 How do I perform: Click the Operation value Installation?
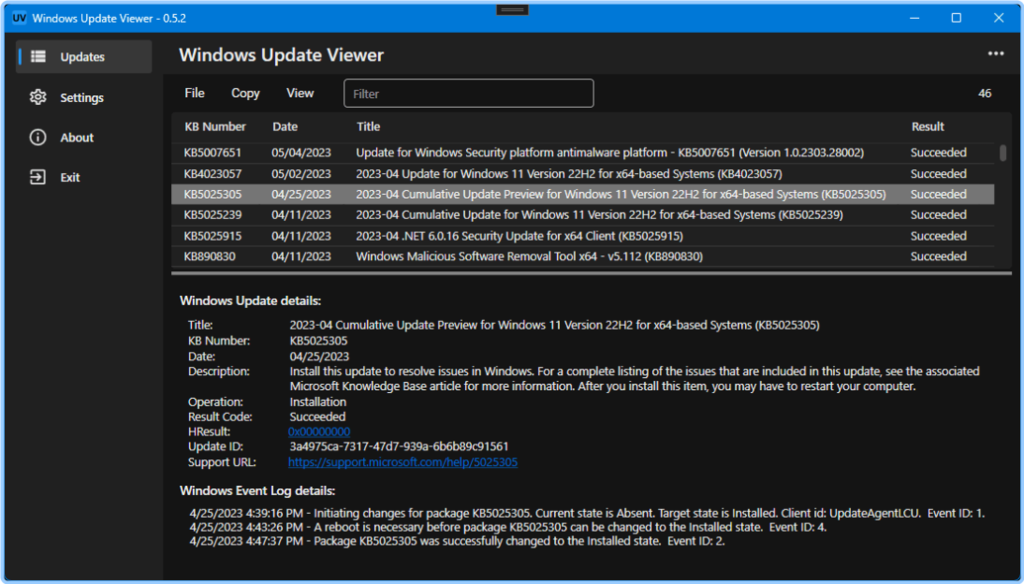[x=318, y=402]
